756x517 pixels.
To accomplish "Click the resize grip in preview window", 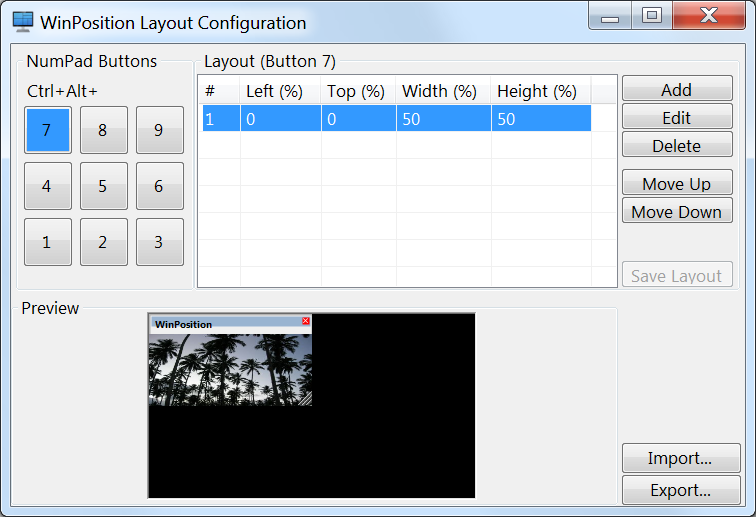I will click(x=306, y=400).
